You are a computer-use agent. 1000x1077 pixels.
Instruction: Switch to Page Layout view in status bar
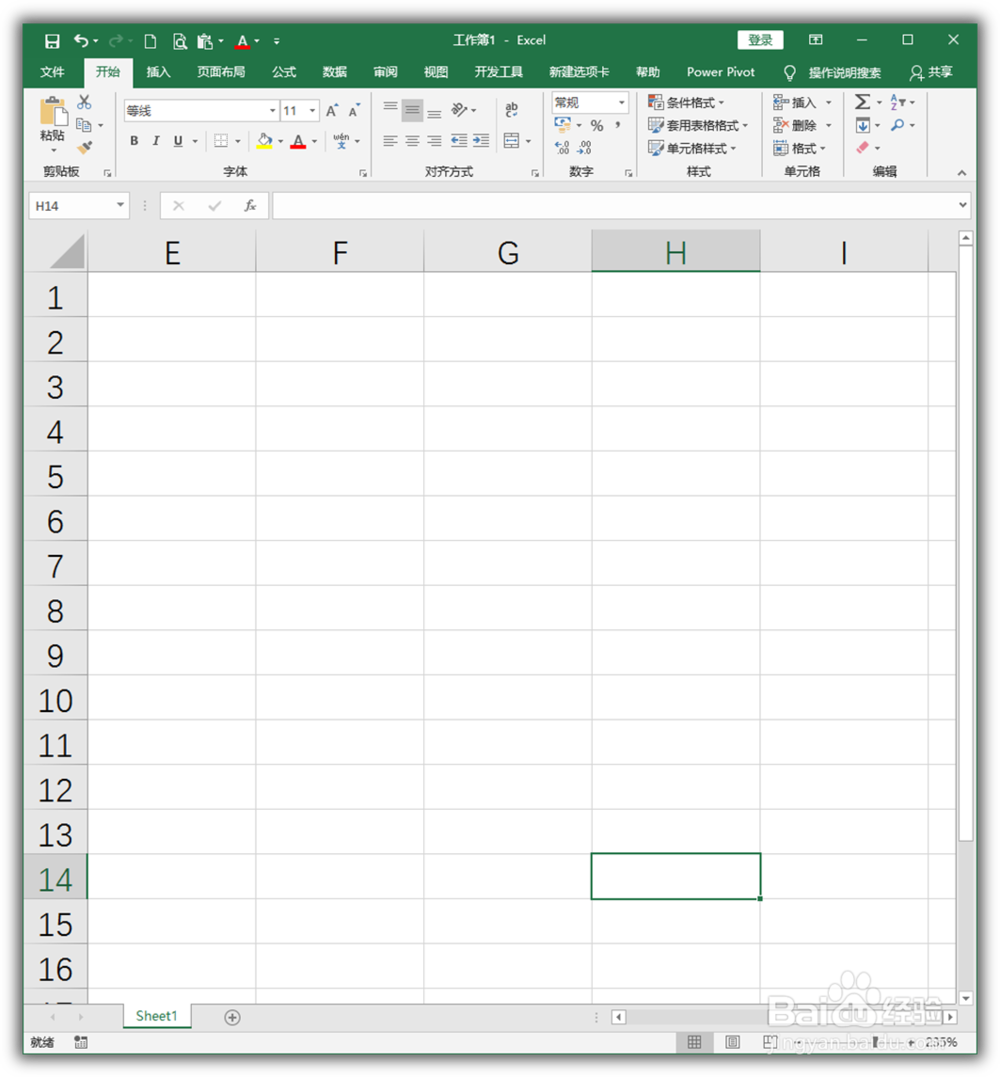pos(733,1043)
